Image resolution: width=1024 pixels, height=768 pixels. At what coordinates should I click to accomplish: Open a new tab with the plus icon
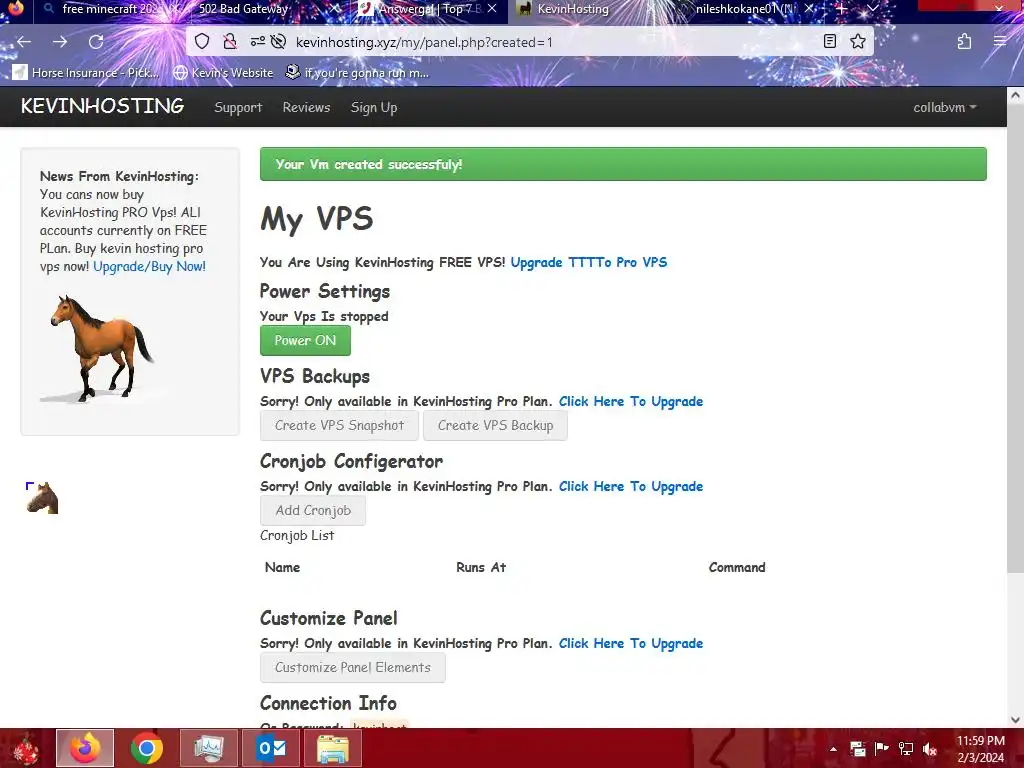point(842,8)
